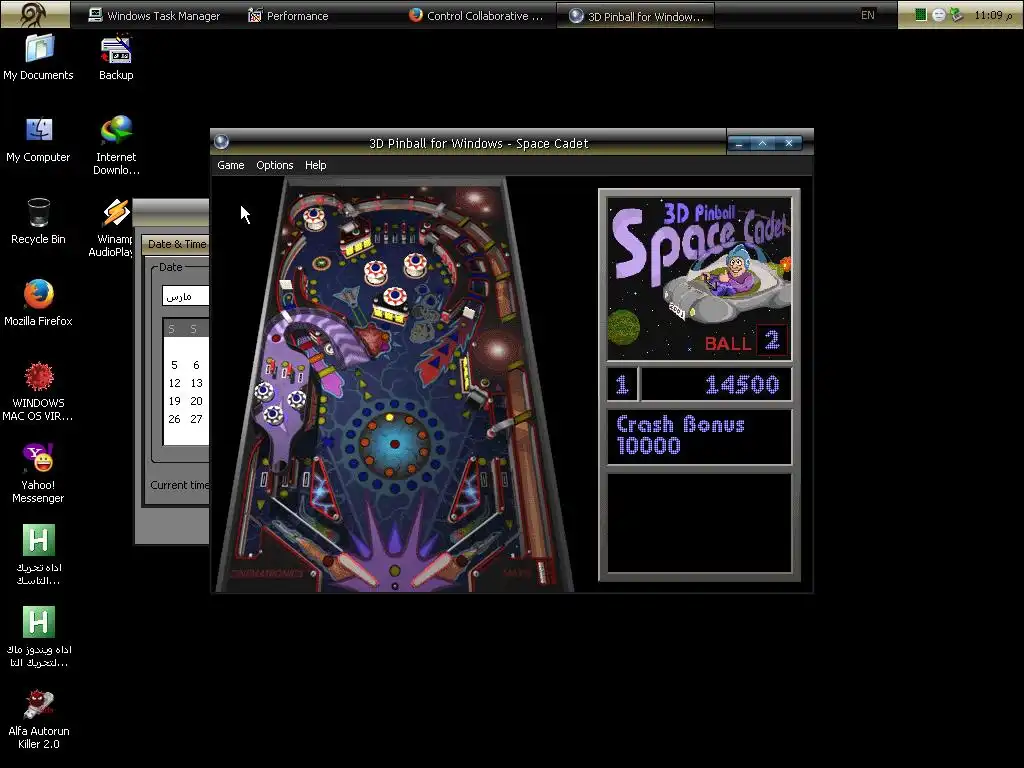Click the EN language indicator
Viewport: 1024px width, 768px height.
[868, 14]
